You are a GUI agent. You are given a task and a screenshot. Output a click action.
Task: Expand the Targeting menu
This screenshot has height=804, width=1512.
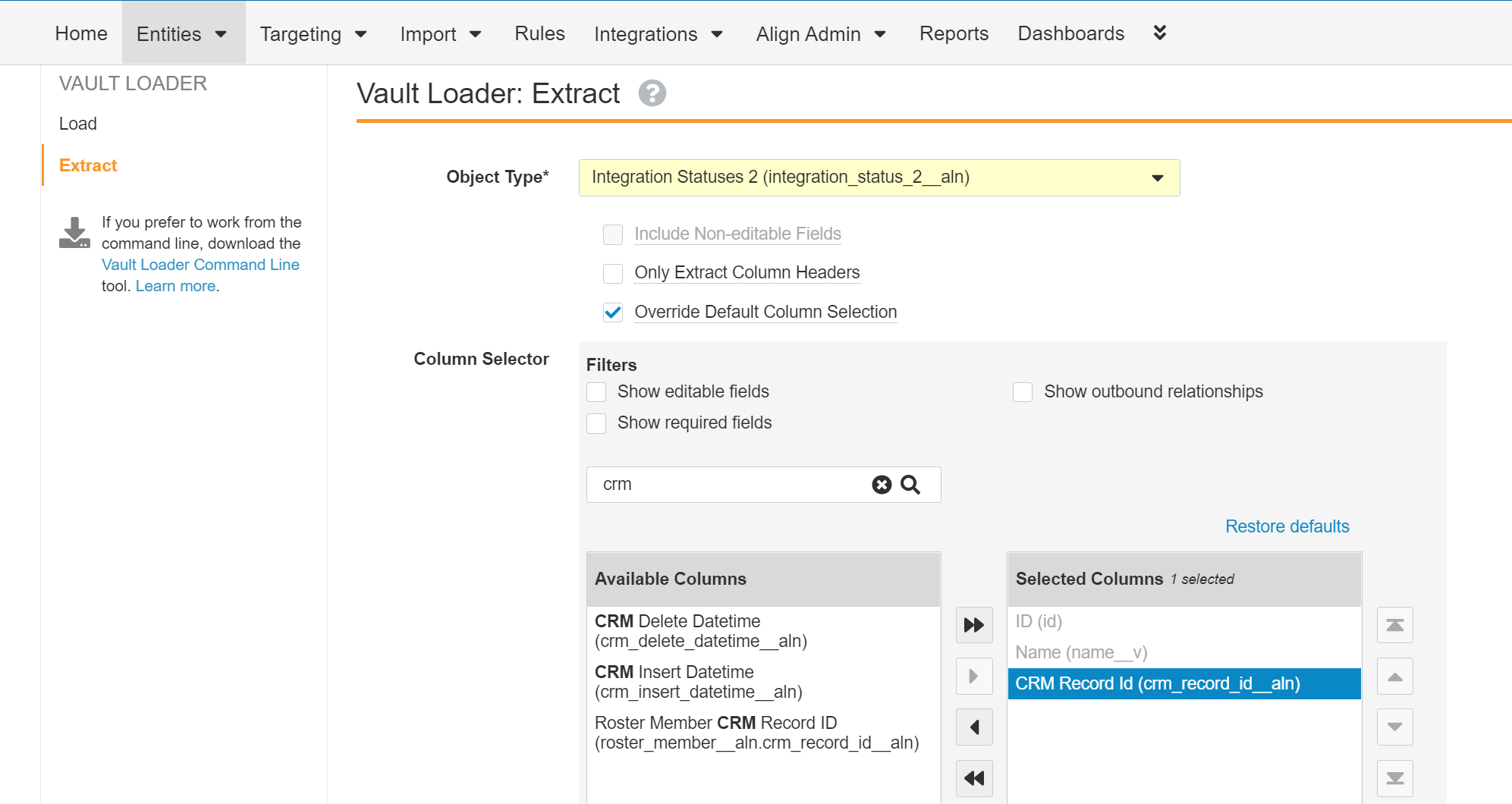[313, 34]
